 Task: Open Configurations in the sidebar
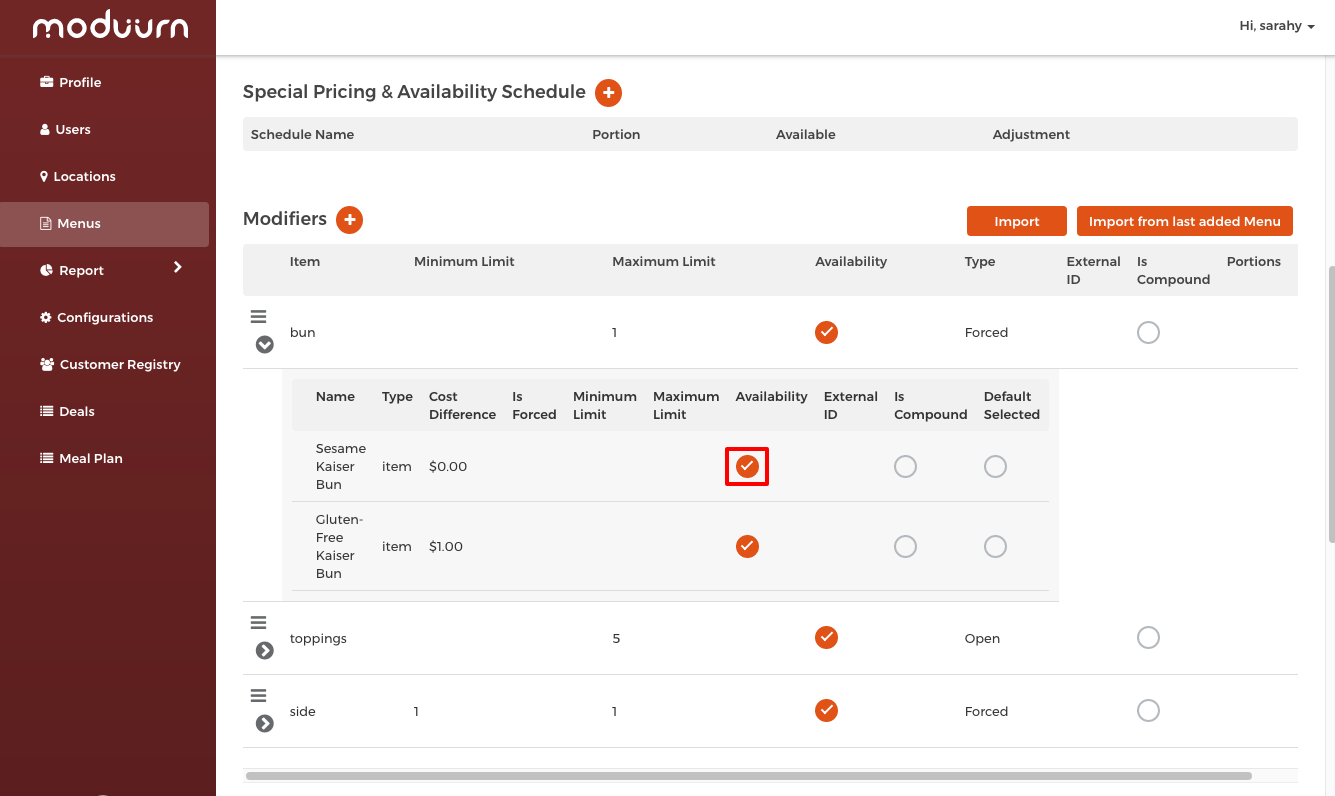coord(104,317)
